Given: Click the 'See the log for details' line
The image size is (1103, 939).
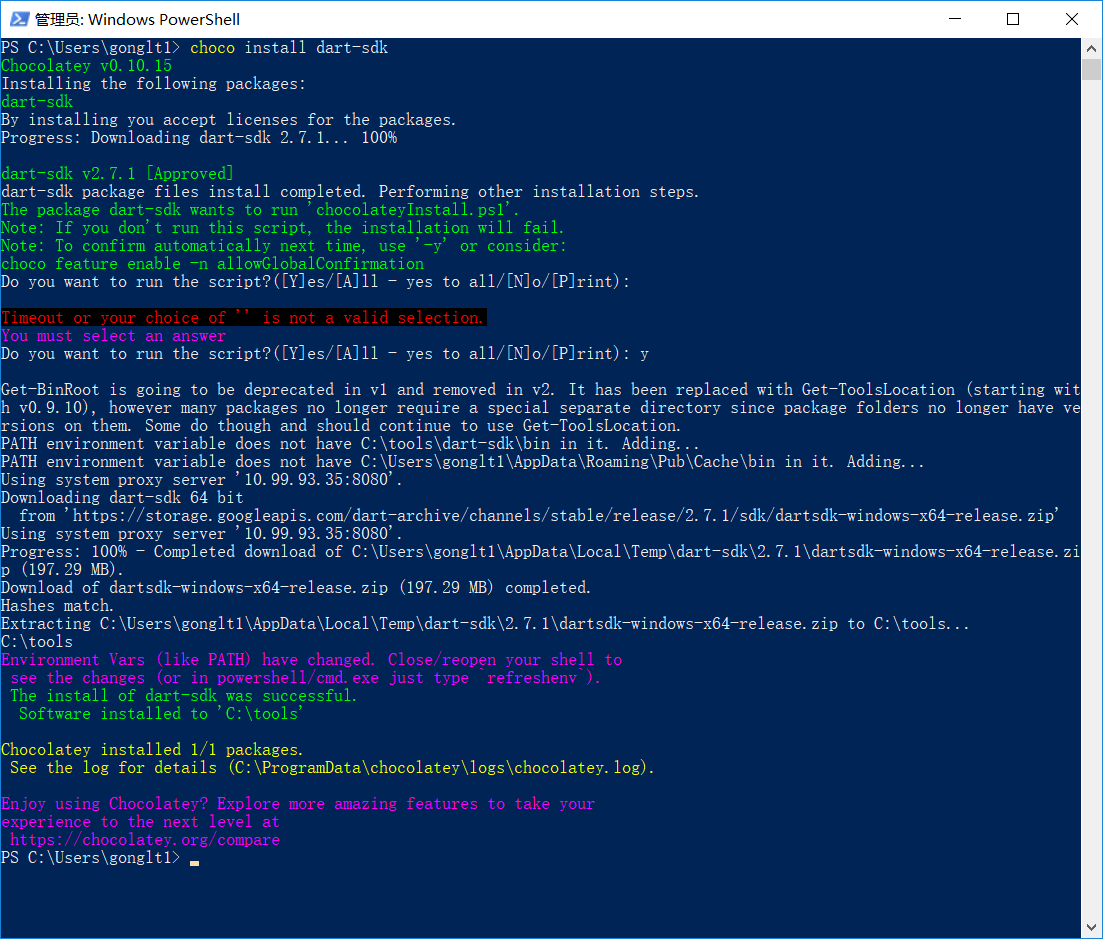Looking at the screenshot, I should tap(332, 768).
